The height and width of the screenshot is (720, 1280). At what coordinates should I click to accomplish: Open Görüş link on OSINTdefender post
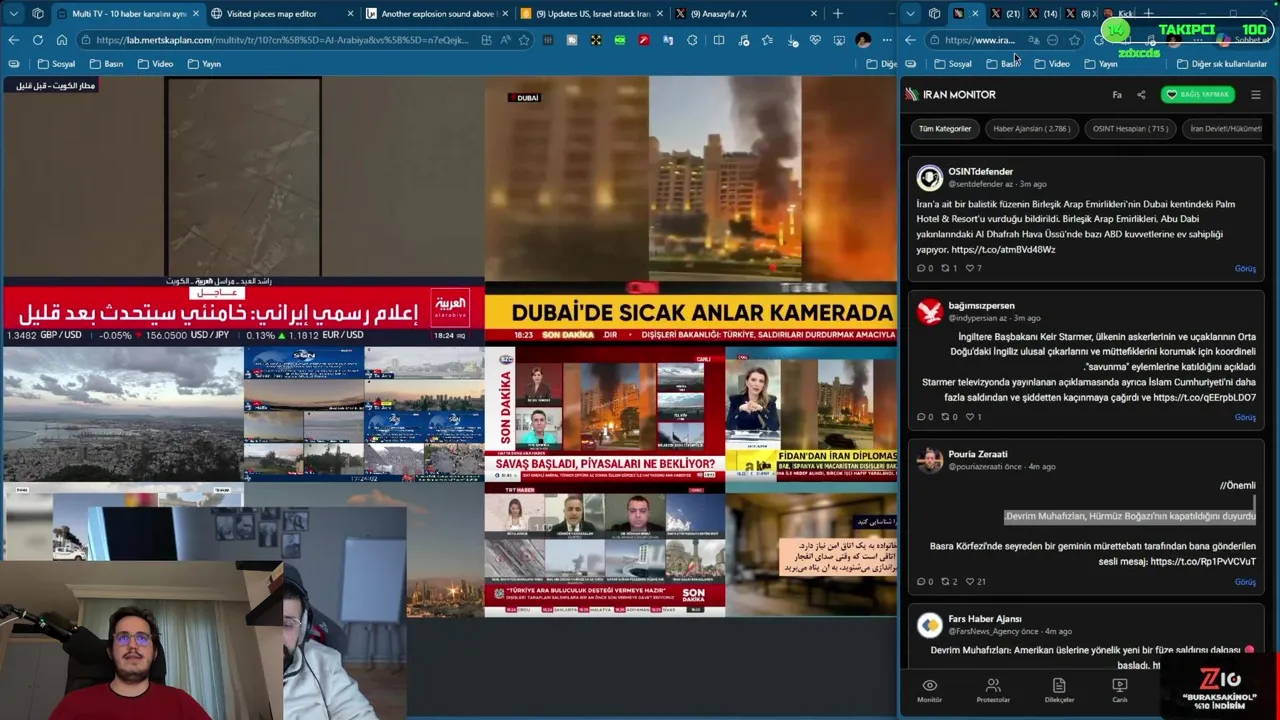(1245, 269)
